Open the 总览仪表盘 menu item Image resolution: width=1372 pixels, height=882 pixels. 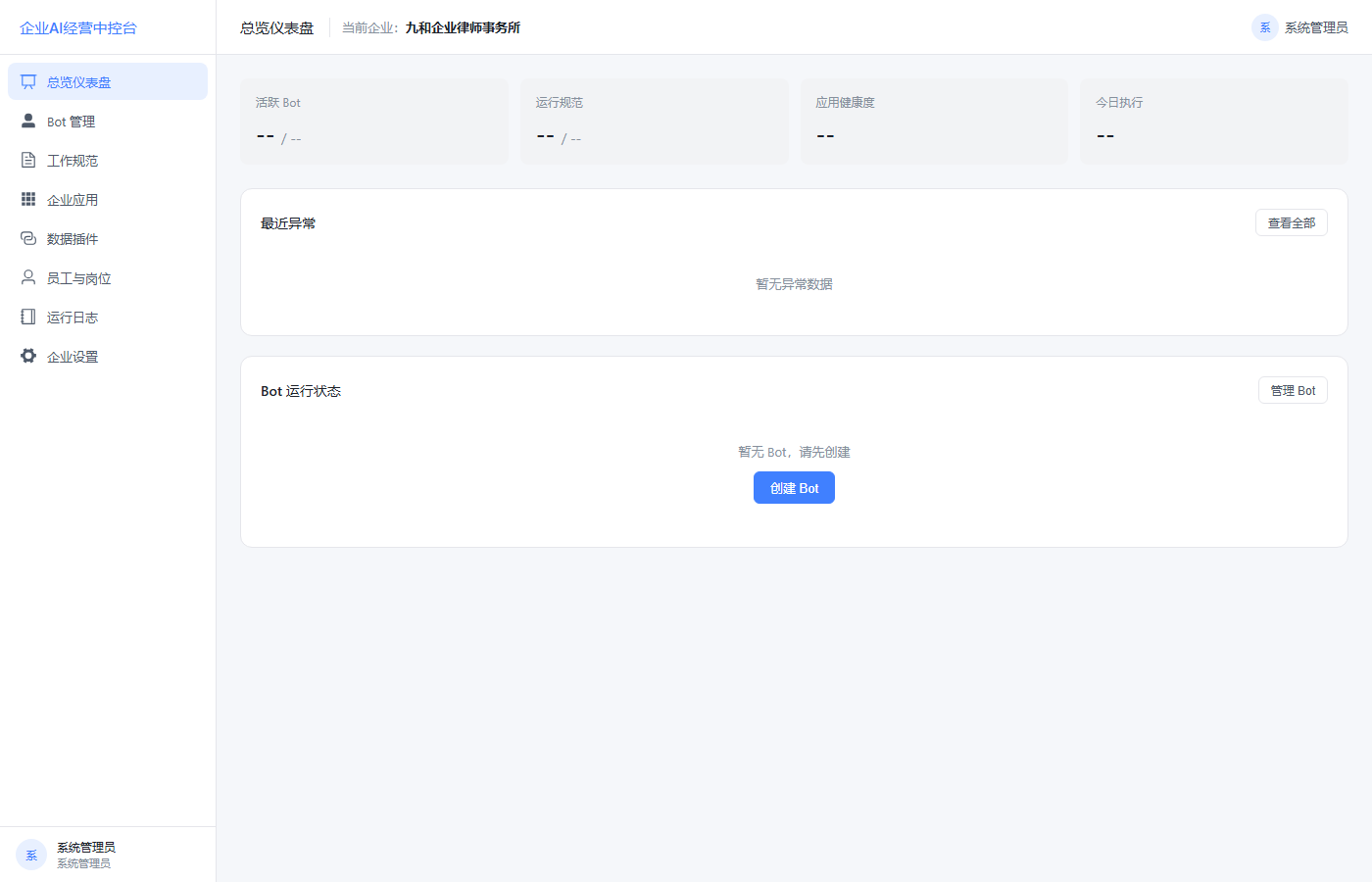108,81
